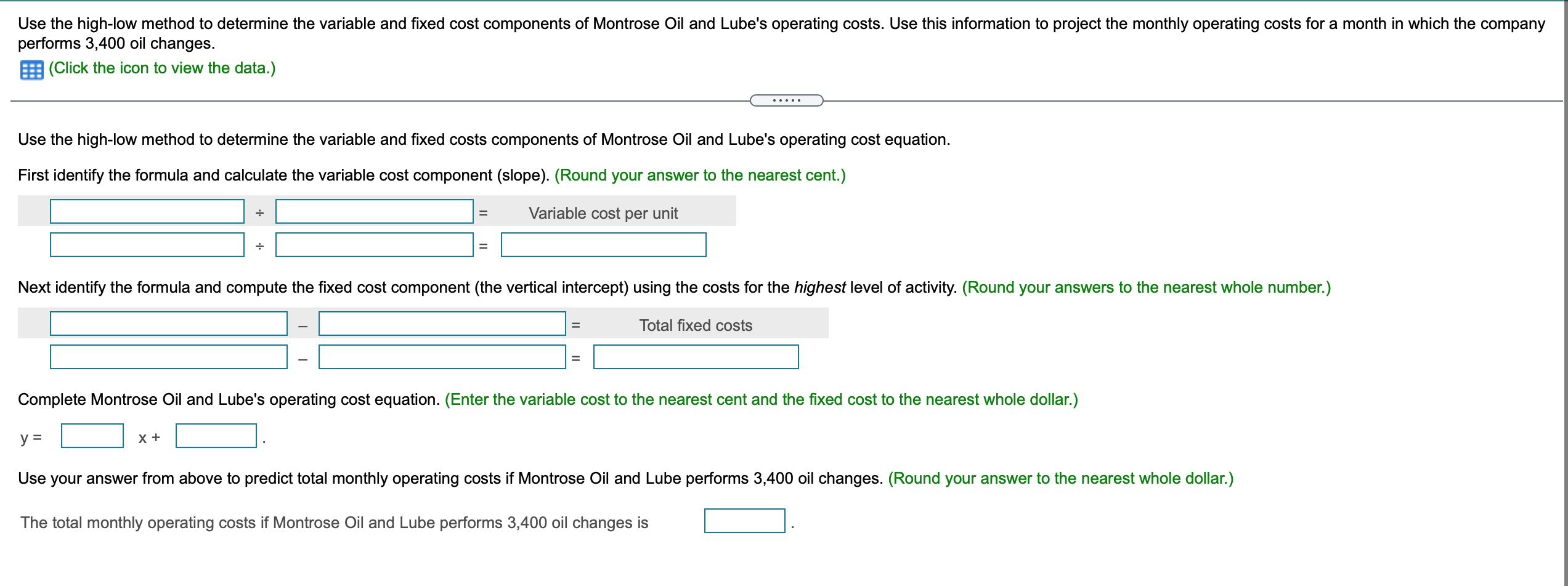This screenshot has height=586, width=1568.
Task: Open the dotted pill expander on the divider
Action: tap(787, 100)
